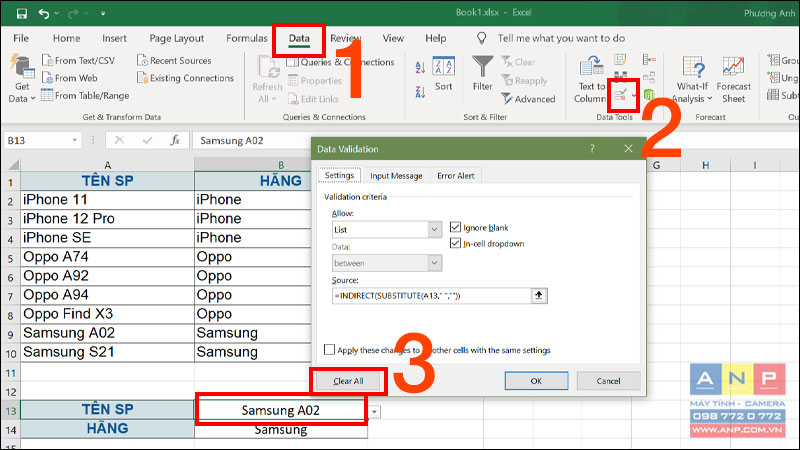The width and height of the screenshot is (800, 450).
Task: Open the Help tab
Action: (x=435, y=38)
